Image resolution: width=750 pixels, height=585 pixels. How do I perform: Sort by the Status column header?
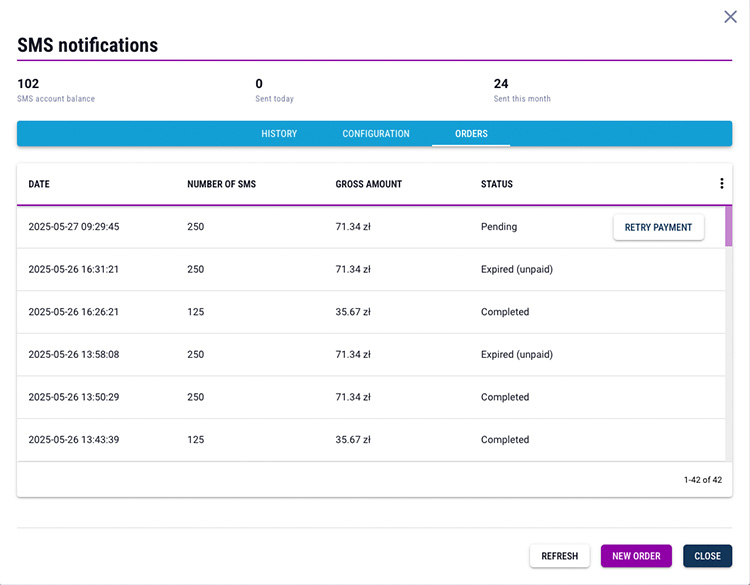pos(496,184)
